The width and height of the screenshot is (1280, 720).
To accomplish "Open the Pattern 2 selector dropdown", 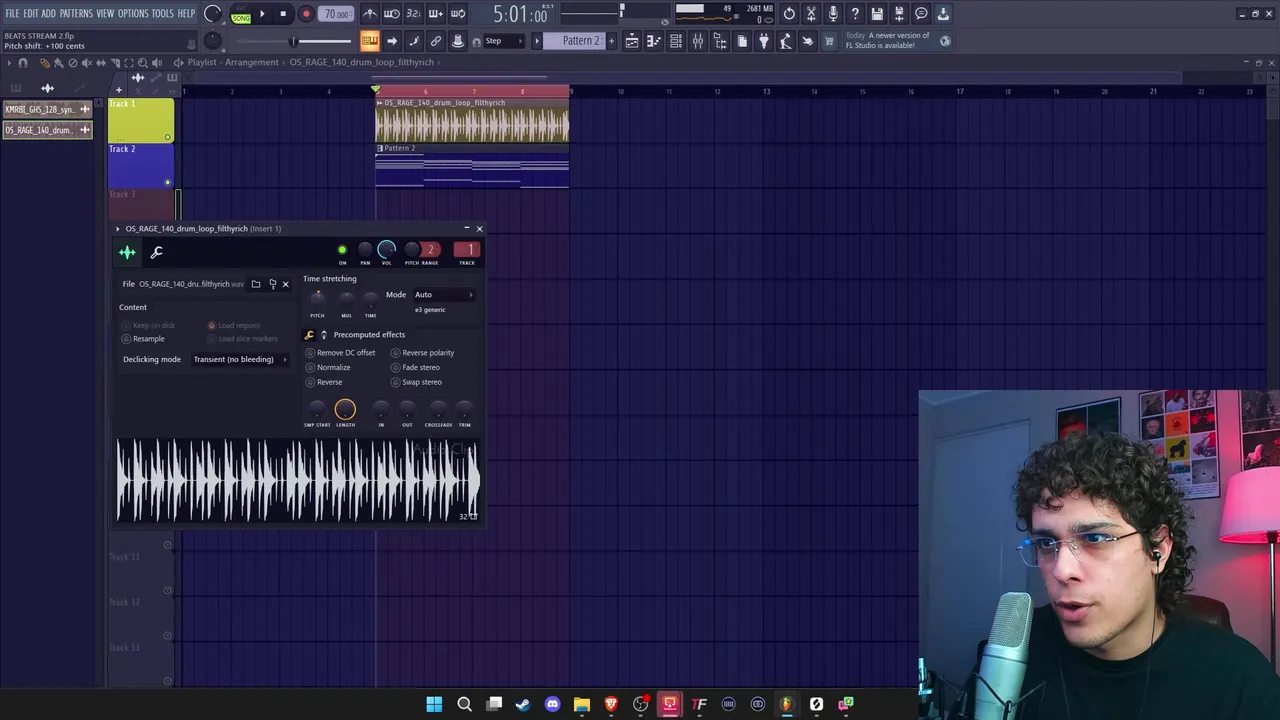I will pyautogui.click(x=573, y=41).
